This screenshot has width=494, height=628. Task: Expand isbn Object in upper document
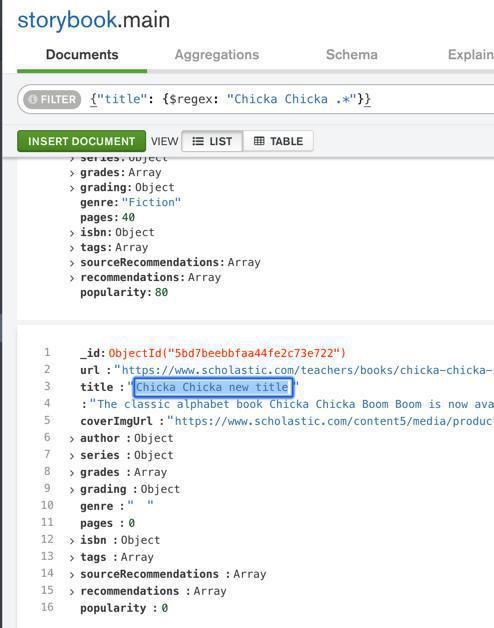(x=72, y=233)
